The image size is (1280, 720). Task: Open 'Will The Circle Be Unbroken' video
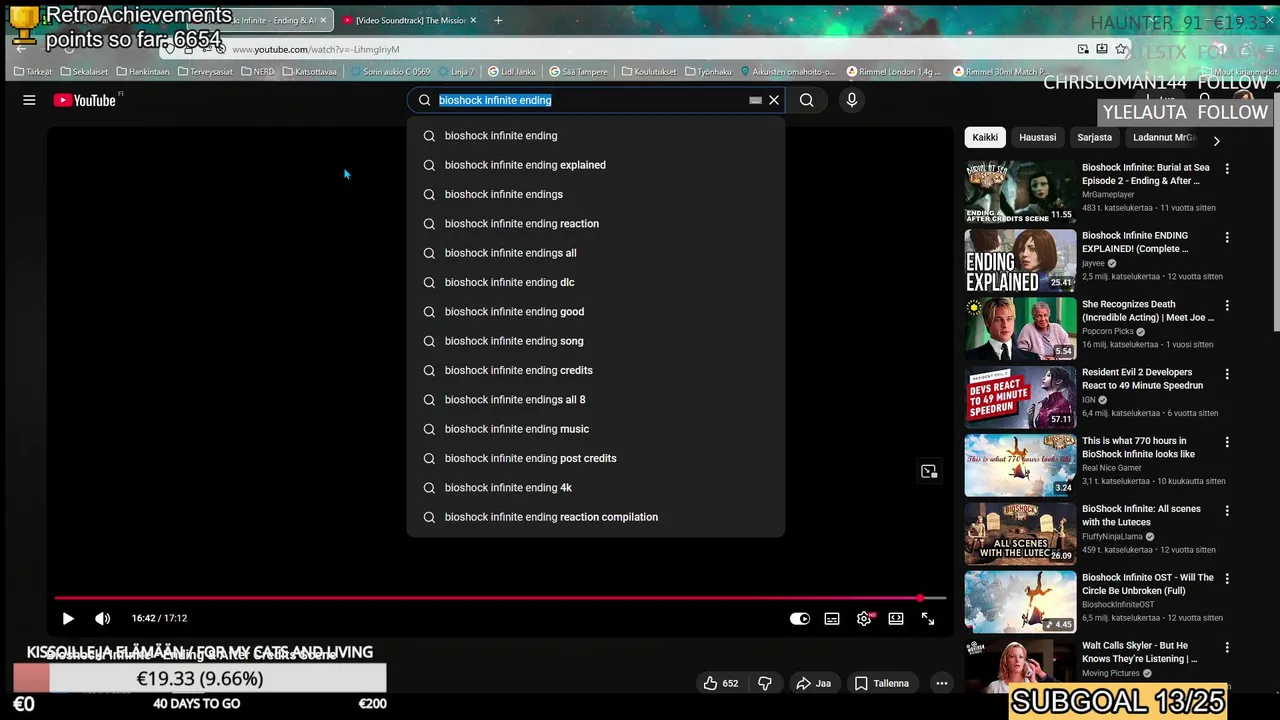[x=1148, y=584]
